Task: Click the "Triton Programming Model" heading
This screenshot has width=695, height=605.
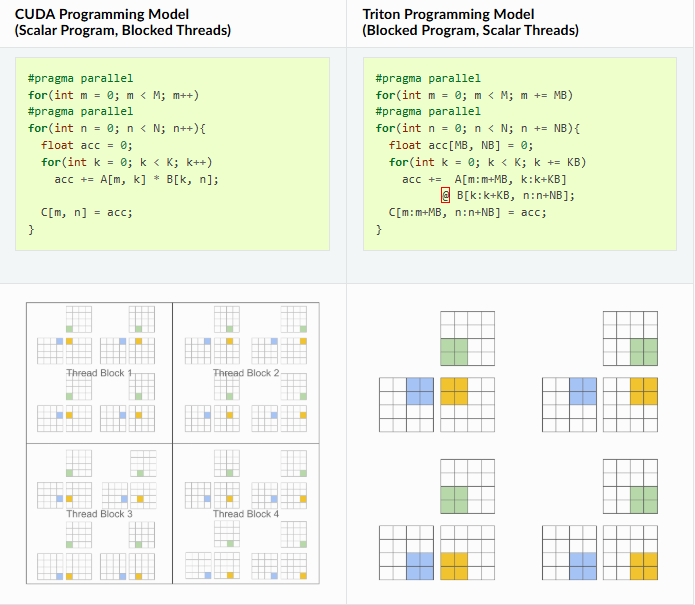Action: (x=448, y=14)
